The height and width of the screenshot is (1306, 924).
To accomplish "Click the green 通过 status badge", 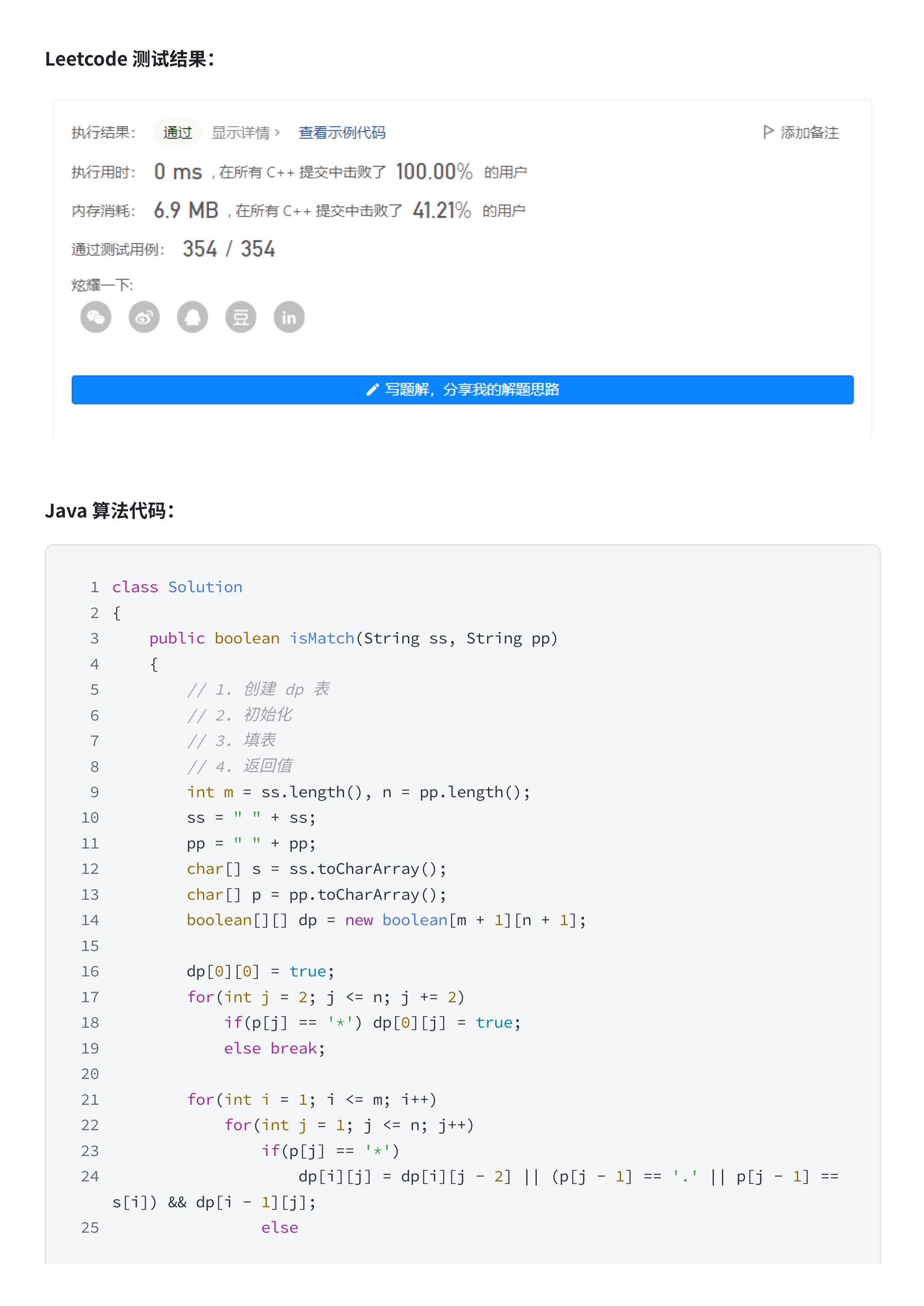I will point(178,133).
